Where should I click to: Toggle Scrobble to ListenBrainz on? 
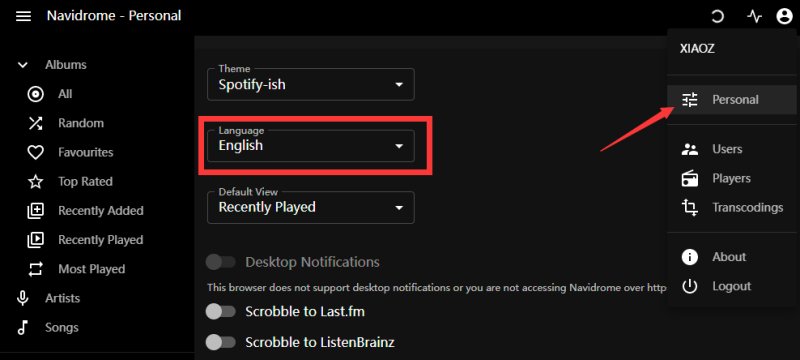[x=220, y=342]
